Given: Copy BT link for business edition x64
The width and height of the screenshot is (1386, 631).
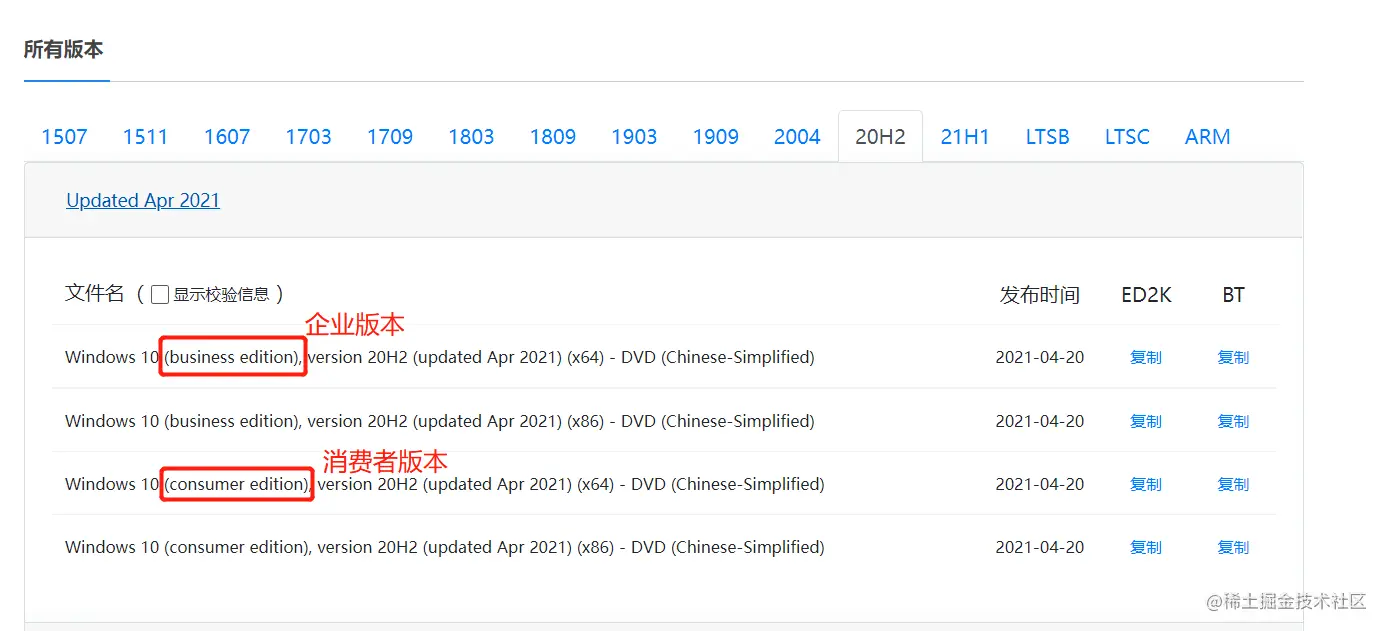Looking at the screenshot, I should pyautogui.click(x=1233, y=357).
